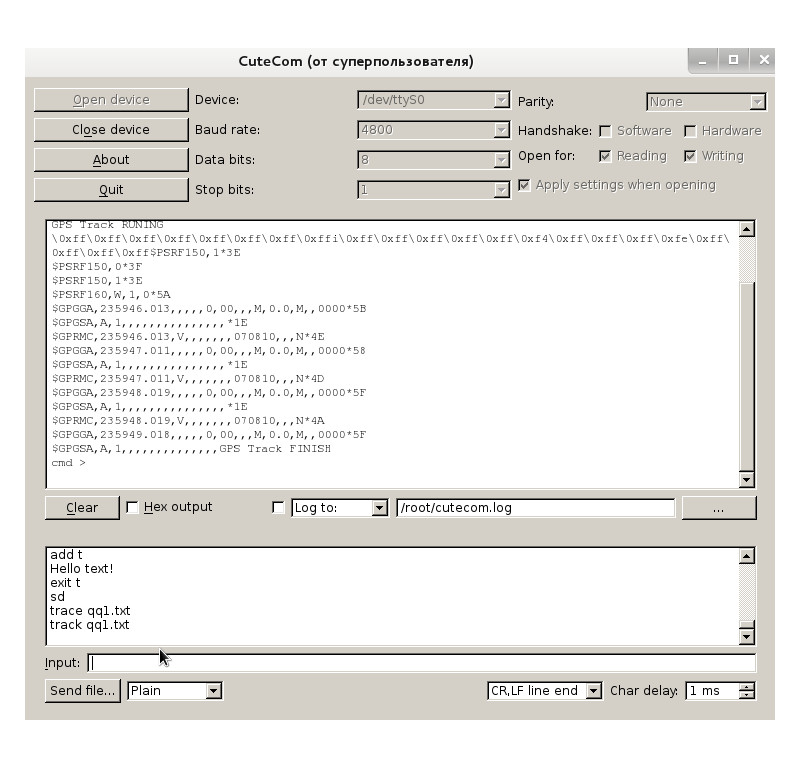800x768 pixels.
Task: Select 'Hello text!' in command history
Action: tap(82, 568)
